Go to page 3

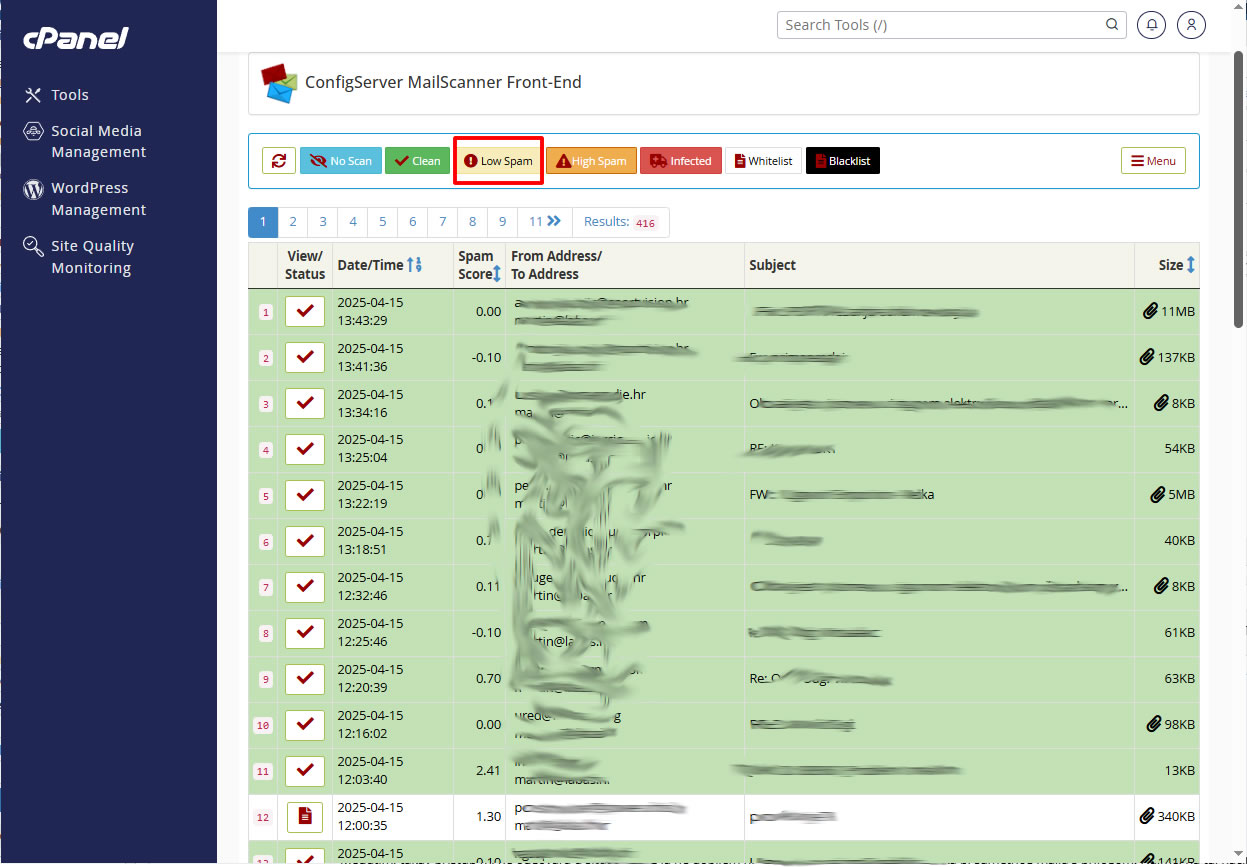coord(323,222)
